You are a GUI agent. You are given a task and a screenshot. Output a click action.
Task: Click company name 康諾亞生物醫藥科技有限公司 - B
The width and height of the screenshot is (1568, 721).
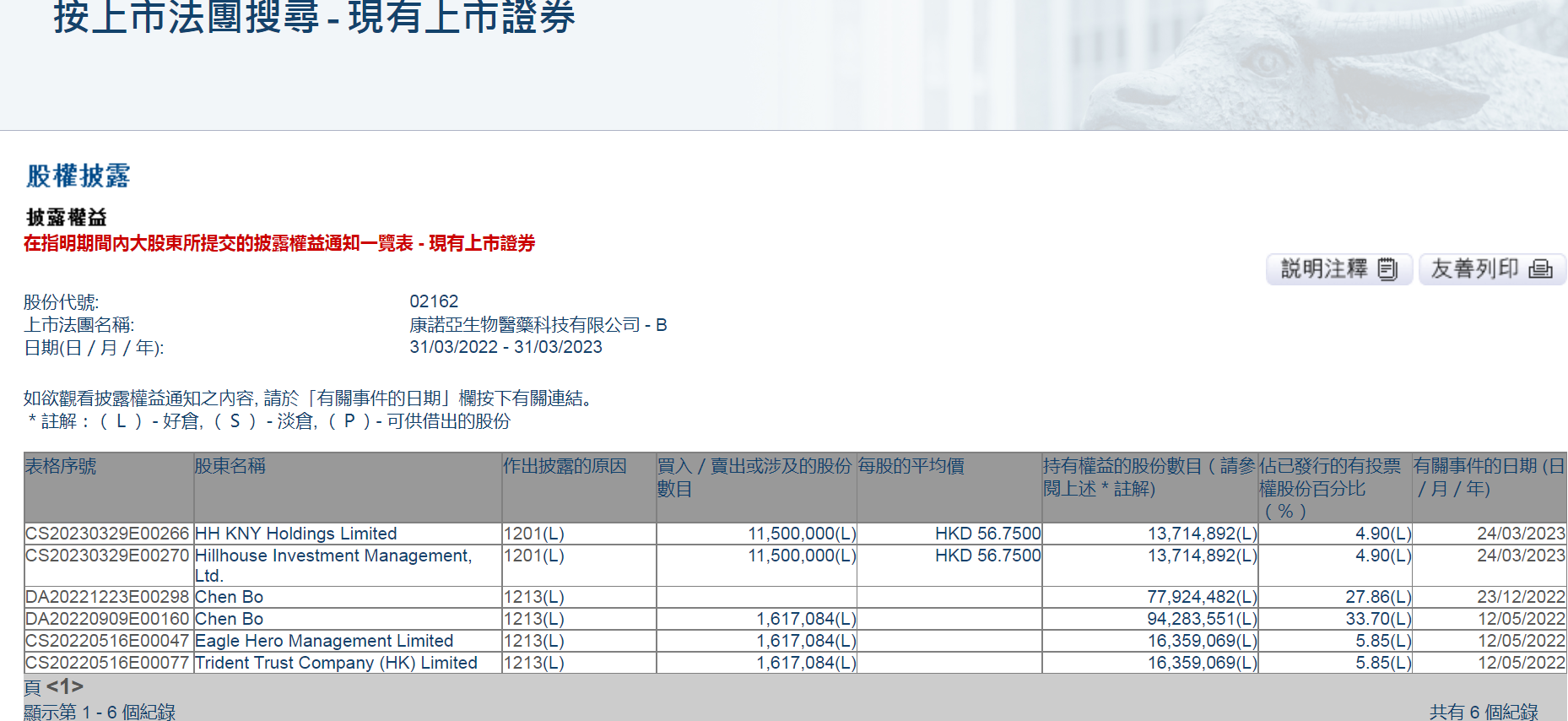538,325
